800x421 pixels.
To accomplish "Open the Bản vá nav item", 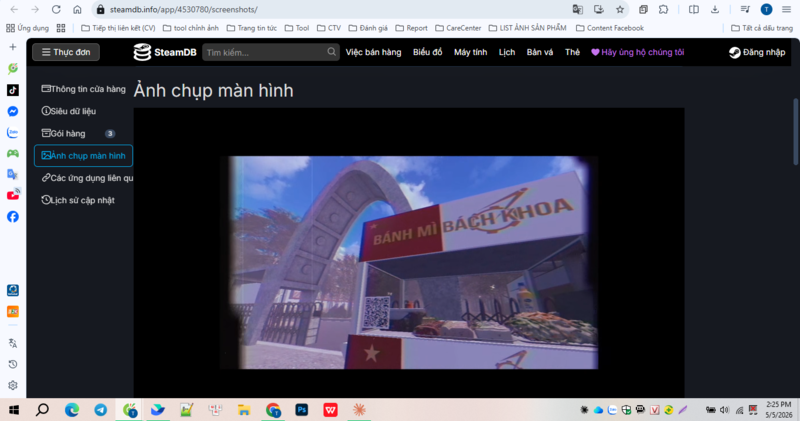I will [540, 52].
